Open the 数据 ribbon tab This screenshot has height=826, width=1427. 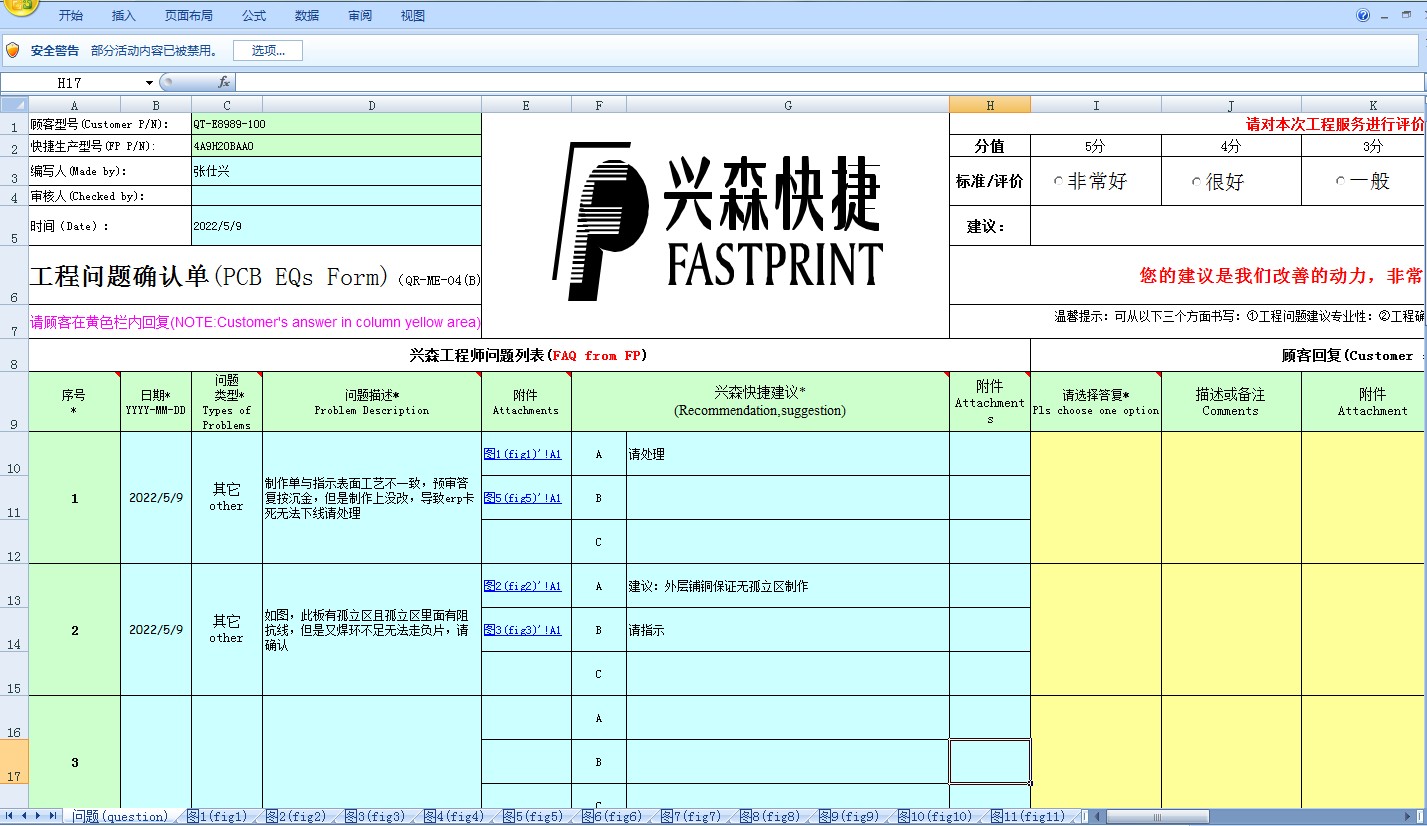click(x=307, y=16)
